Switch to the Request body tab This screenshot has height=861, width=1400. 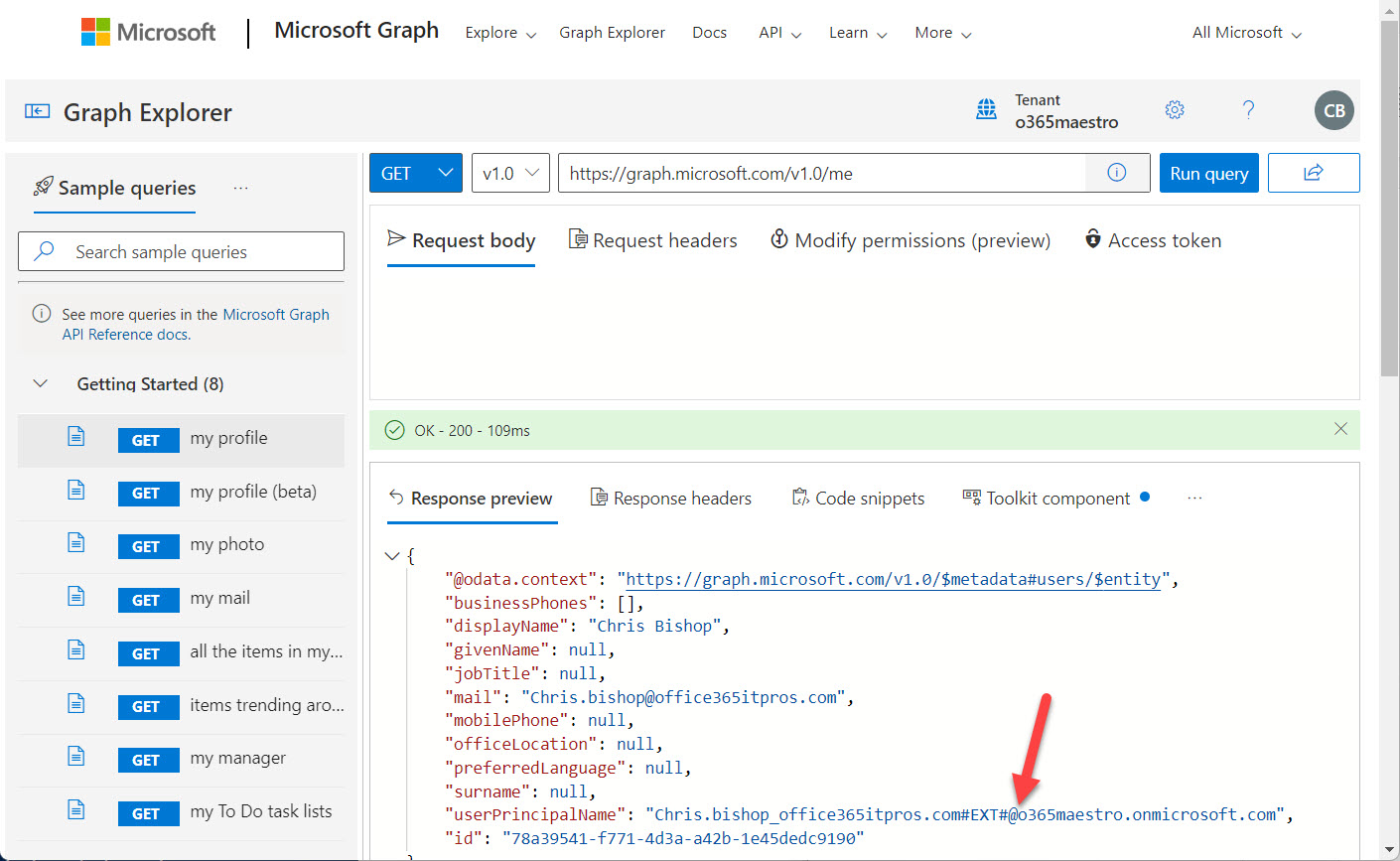pyautogui.click(x=461, y=240)
